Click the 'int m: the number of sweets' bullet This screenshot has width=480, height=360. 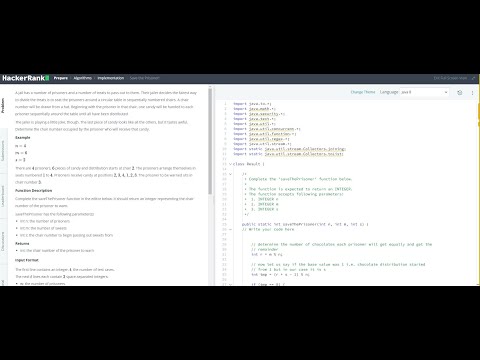click(x=43, y=228)
